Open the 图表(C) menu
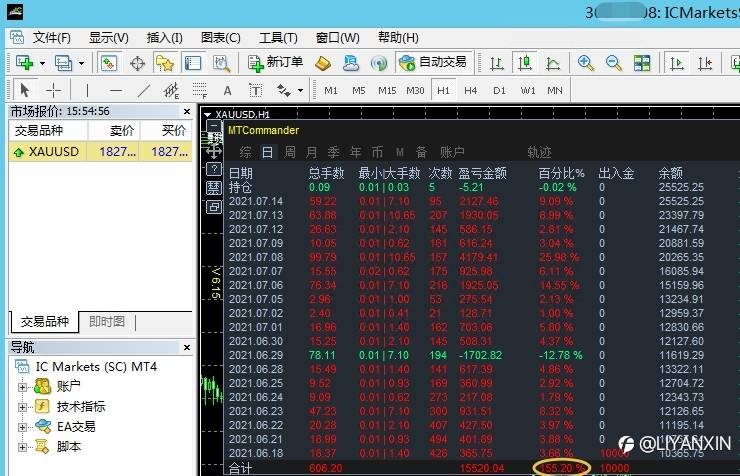Viewport: 740px width, 476px height. click(220, 38)
